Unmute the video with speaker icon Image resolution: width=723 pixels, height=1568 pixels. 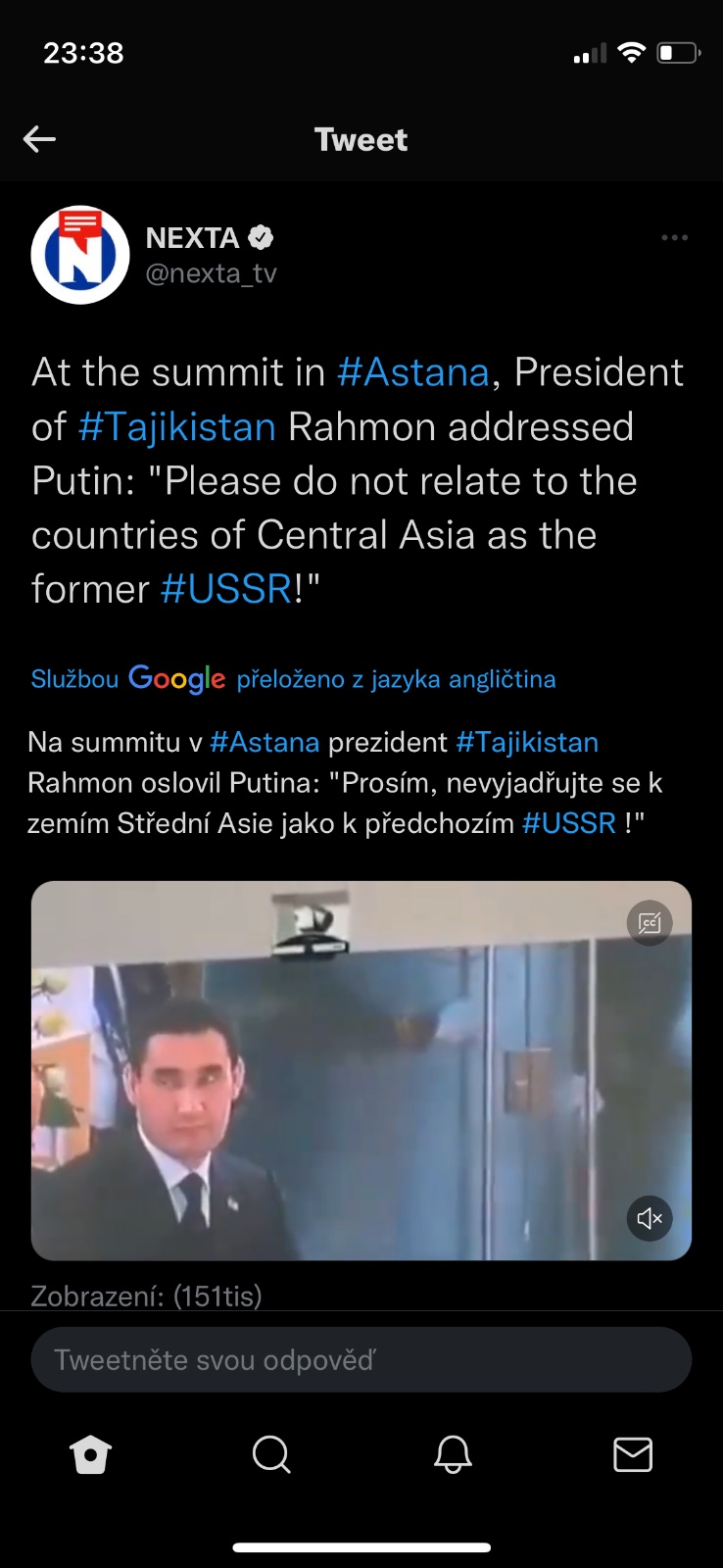[x=650, y=1218]
